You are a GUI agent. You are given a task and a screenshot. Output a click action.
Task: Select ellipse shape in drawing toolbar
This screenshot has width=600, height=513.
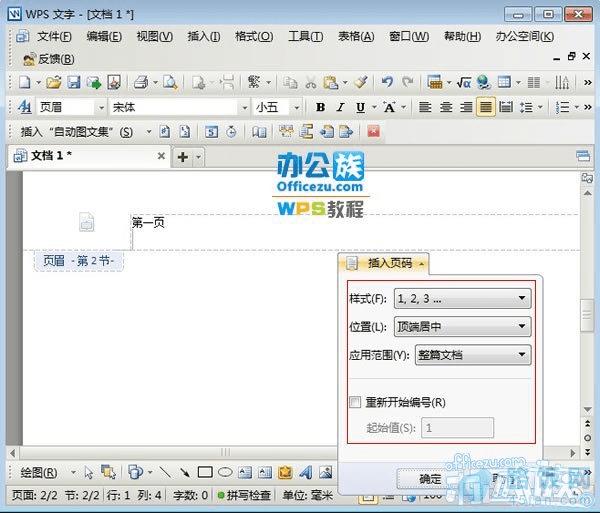click(x=225, y=472)
